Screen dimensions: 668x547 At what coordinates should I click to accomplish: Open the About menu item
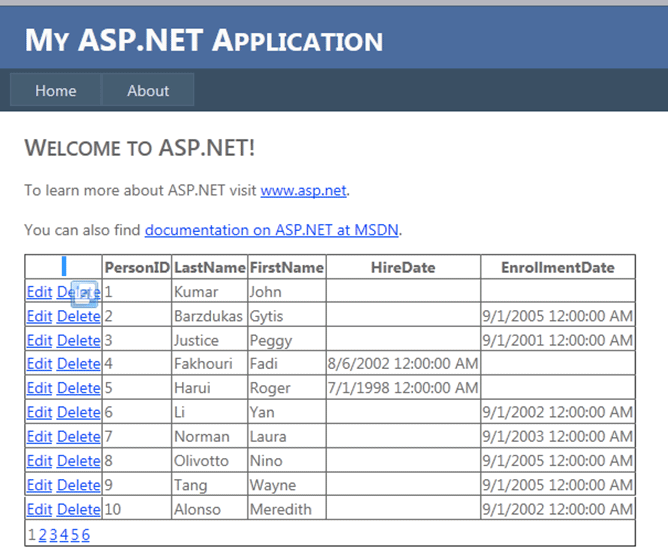[148, 90]
